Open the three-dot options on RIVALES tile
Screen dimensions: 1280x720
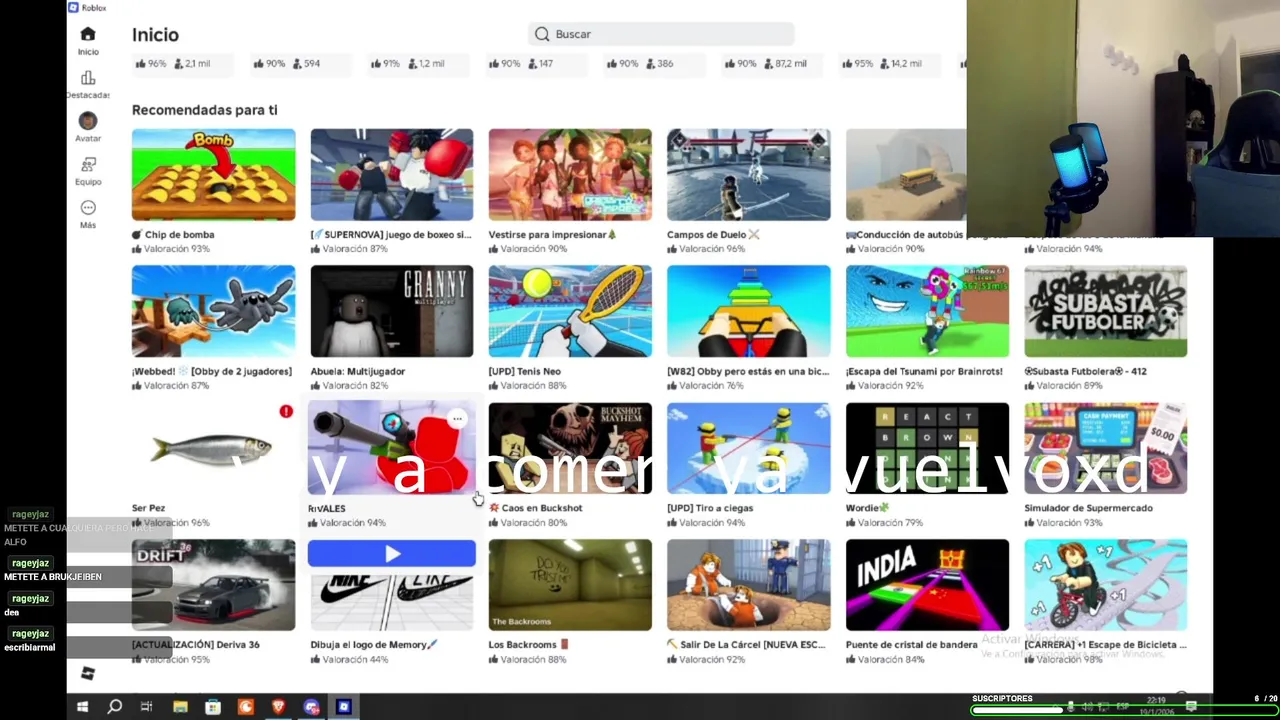tap(457, 419)
